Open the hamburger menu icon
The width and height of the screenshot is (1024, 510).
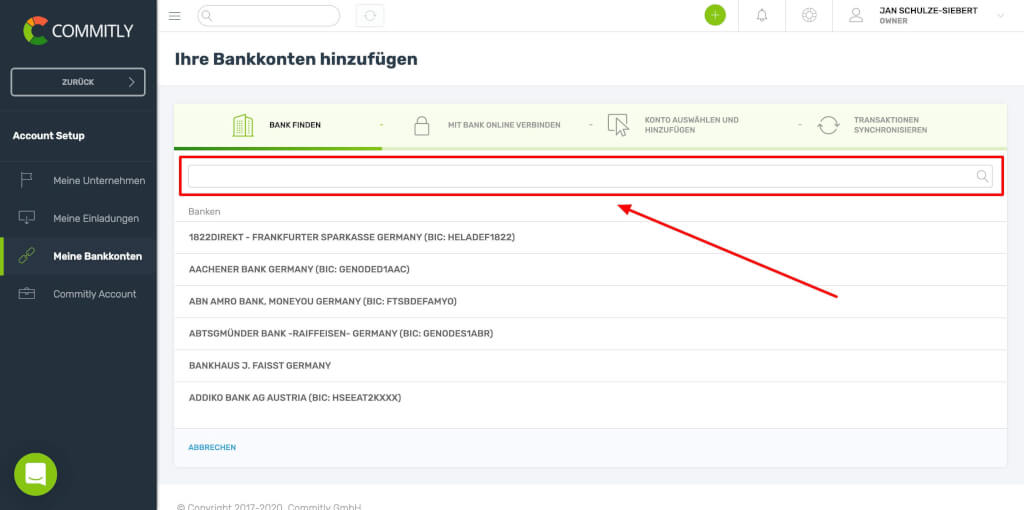tap(174, 16)
